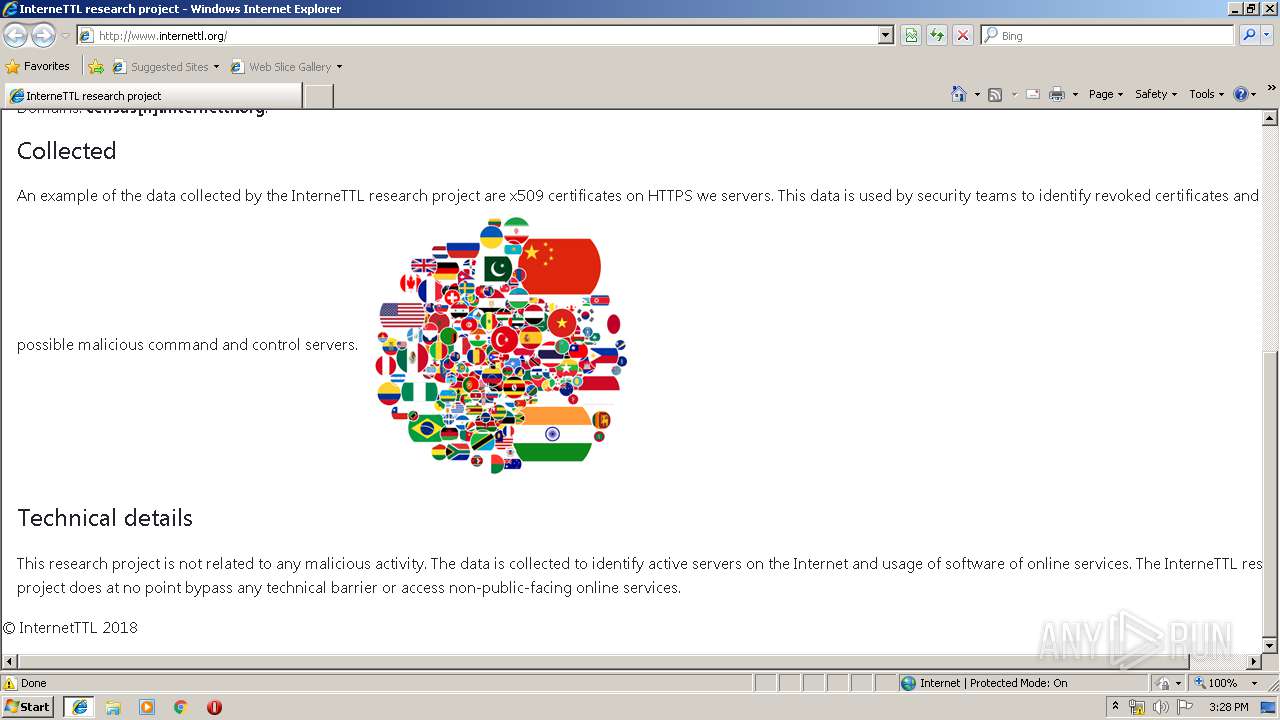The width and height of the screenshot is (1280, 720).
Task: Launch the Media Player taskbar icon
Action: [x=147, y=707]
